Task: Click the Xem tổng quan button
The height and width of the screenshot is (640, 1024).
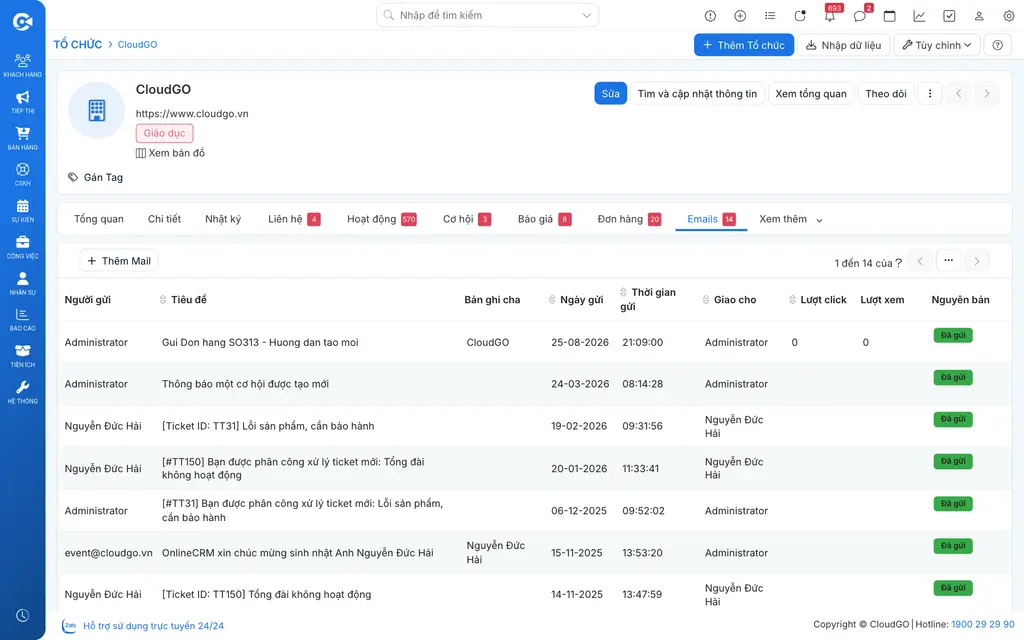Action: pyautogui.click(x=811, y=93)
